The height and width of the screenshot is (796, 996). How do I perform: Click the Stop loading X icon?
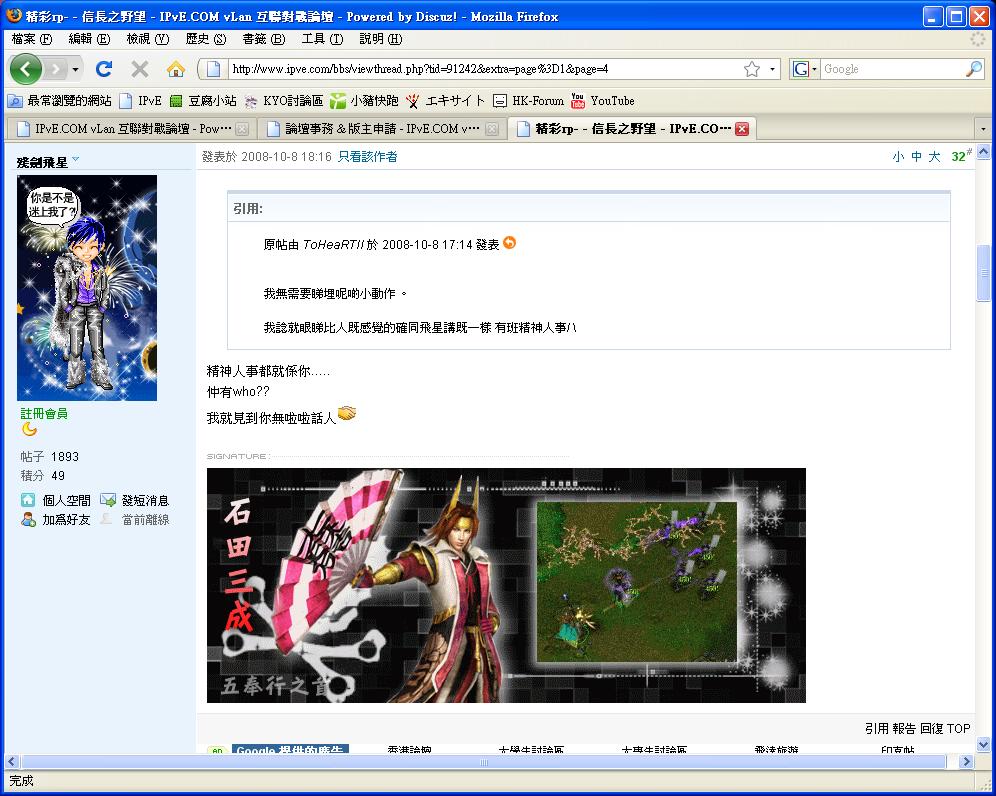click(140, 69)
